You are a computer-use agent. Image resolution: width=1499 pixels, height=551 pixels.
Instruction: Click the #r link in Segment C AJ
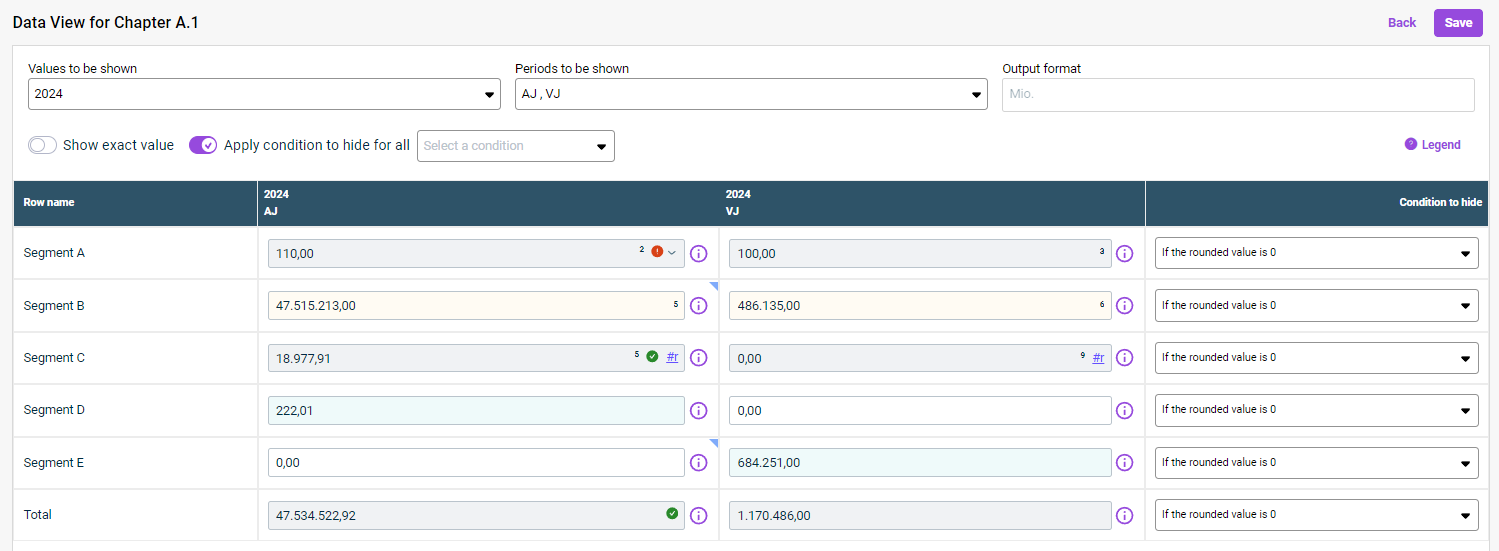(672, 357)
